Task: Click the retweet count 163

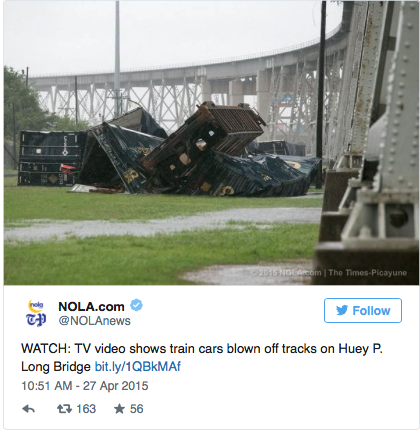Action: click(x=86, y=409)
